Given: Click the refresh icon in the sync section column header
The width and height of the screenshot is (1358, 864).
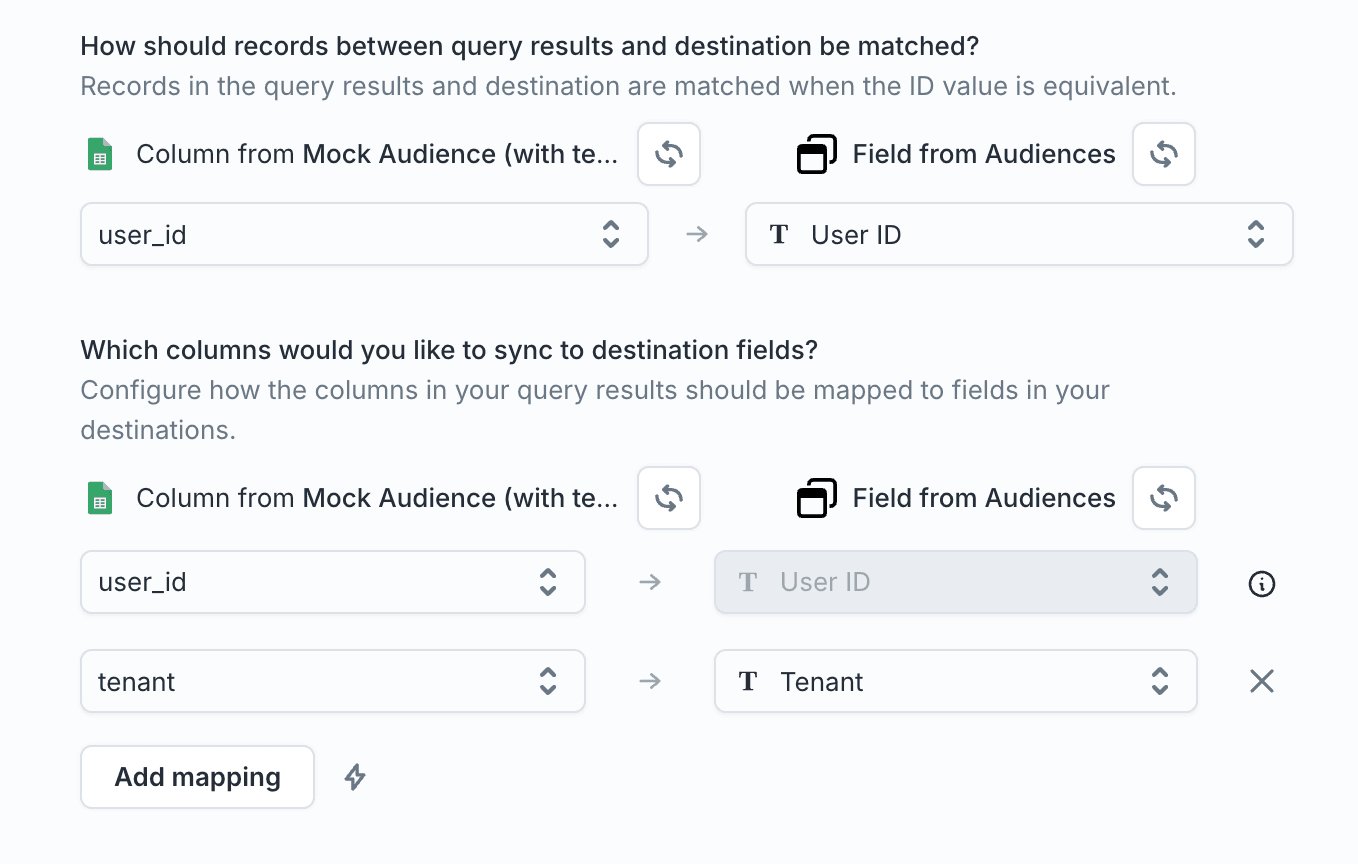Looking at the screenshot, I should (668, 498).
